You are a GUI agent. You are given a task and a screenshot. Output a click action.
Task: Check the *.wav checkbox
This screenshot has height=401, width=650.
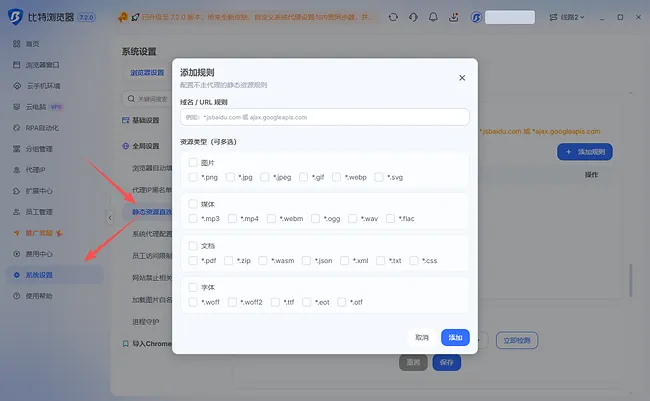352,219
